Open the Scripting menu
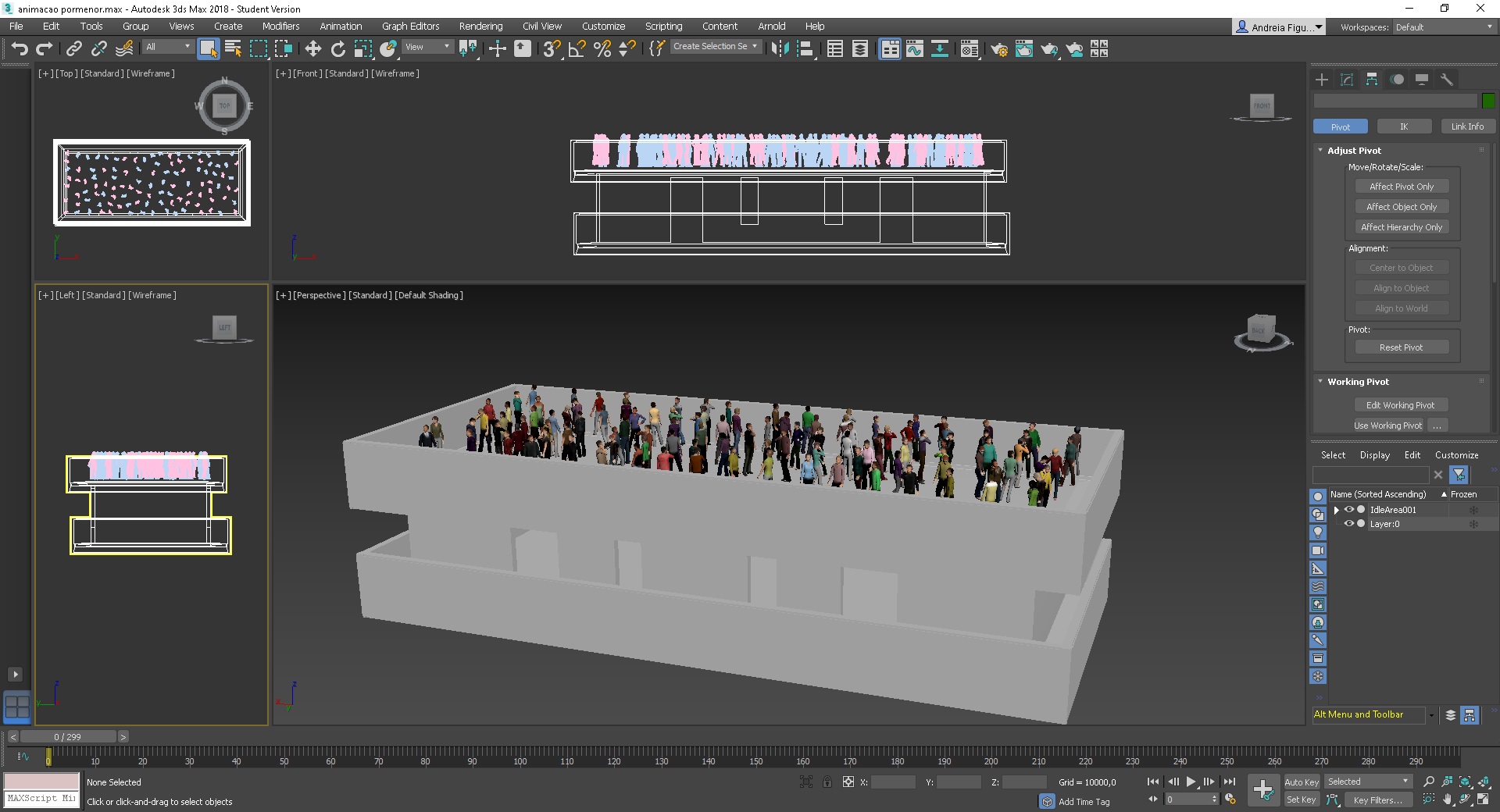Screen dimensions: 1500x812 pyautogui.click(x=663, y=27)
